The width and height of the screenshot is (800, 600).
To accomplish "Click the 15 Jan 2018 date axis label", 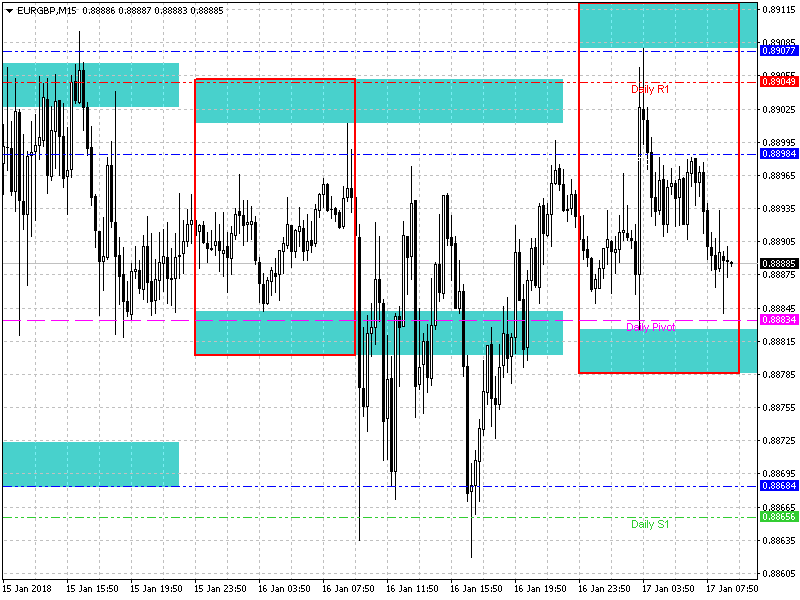I will pyautogui.click(x=28, y=588).
